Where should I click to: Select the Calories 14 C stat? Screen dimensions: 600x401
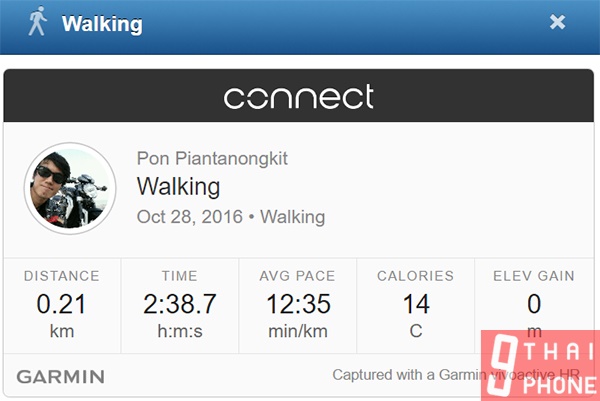click(x=416, y=305)
